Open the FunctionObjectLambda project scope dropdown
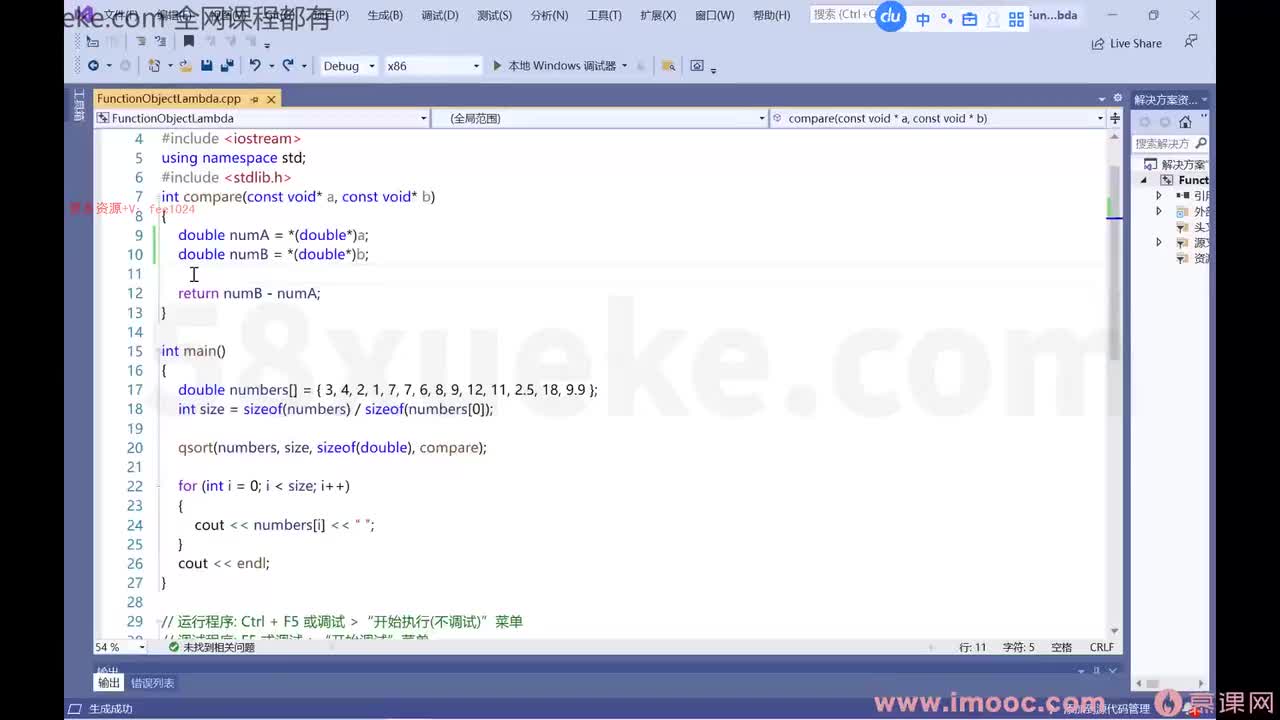The width and height of the screenshot is (1280, 720). click(x=262, y=118)
